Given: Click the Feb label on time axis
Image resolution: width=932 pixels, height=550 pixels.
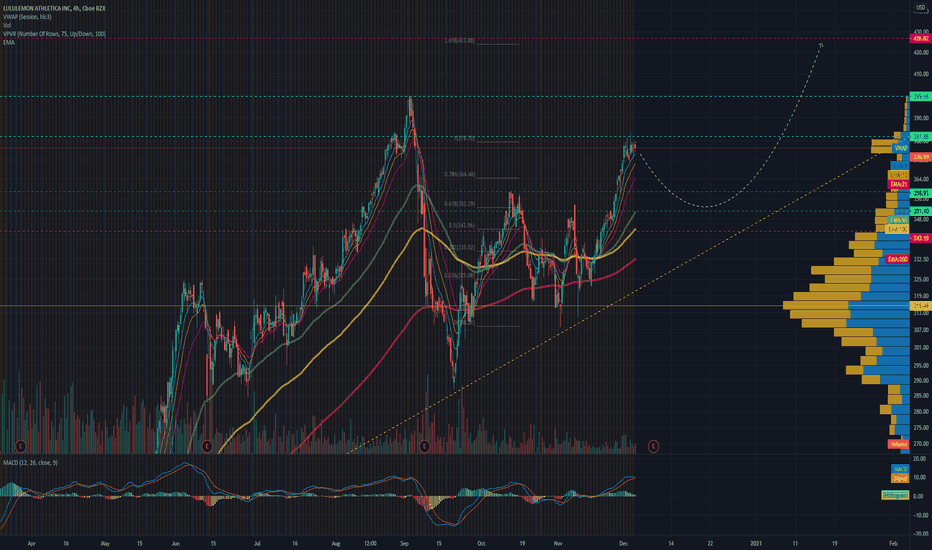Looking at the screenshot, I should pos(893,543).
